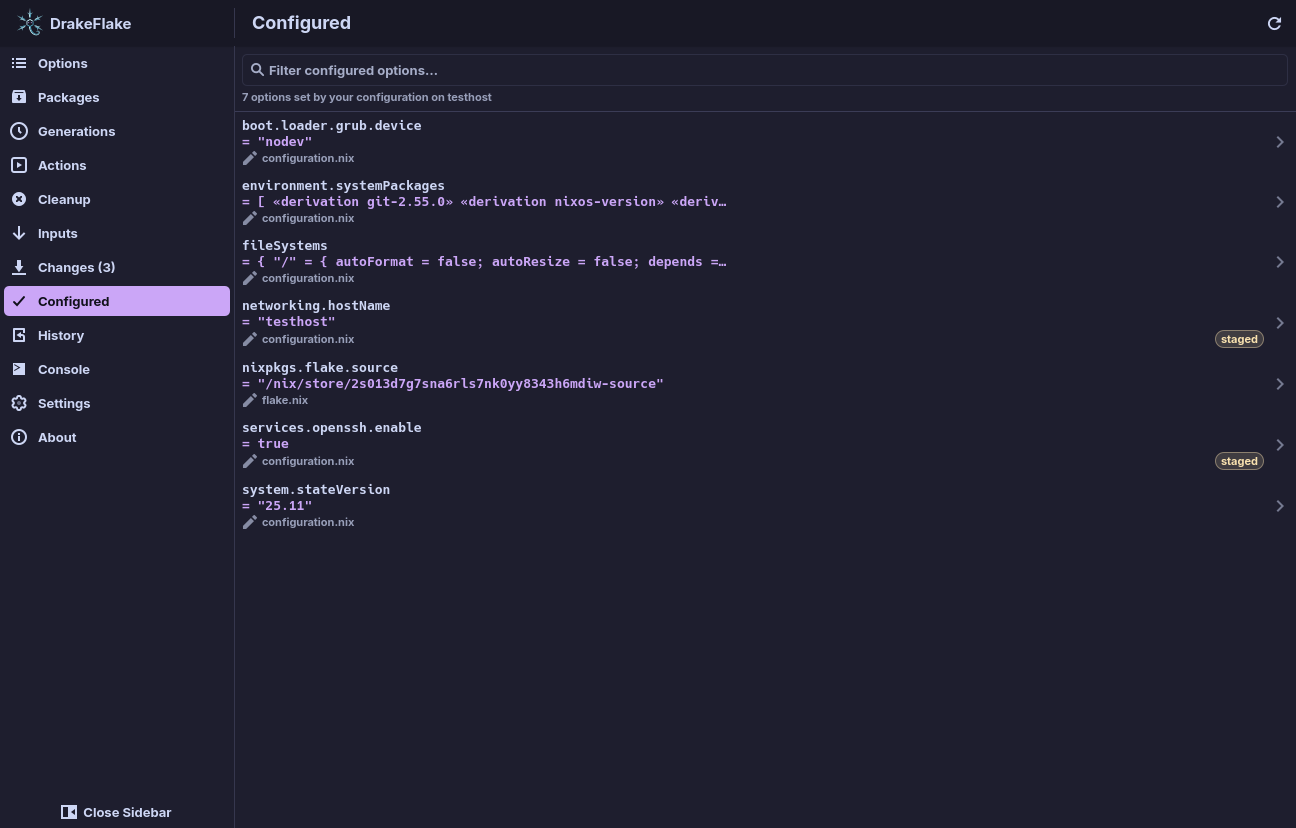Click the Generations clock icon
The height and width of the screenshot is (828, 1296).
tap(19, 131)
